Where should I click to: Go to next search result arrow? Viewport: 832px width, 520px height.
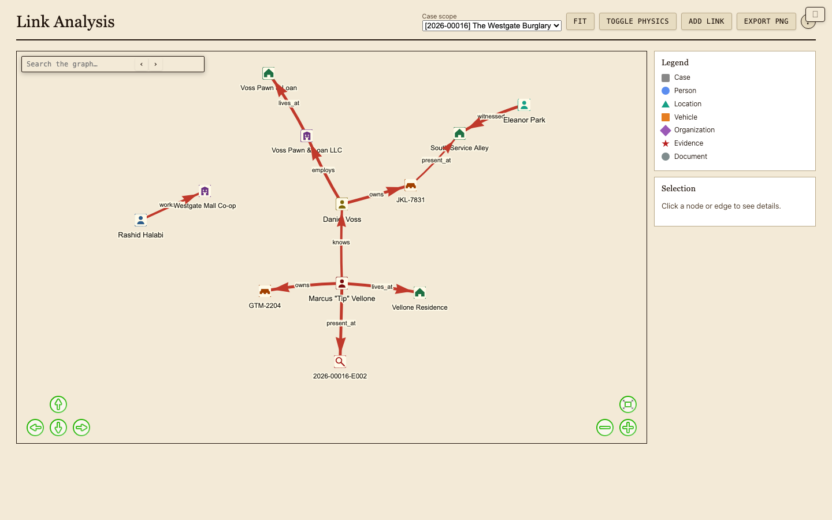pyautogui.click(x=155, y=64)
